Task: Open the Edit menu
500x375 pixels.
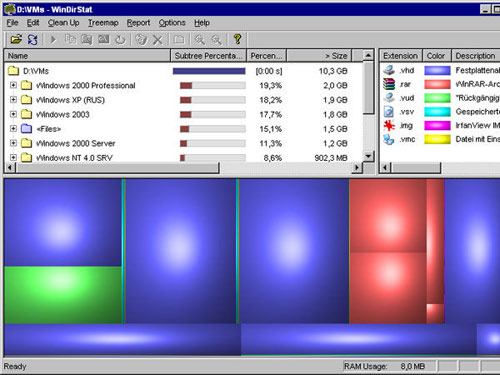Action: point(33,23)
